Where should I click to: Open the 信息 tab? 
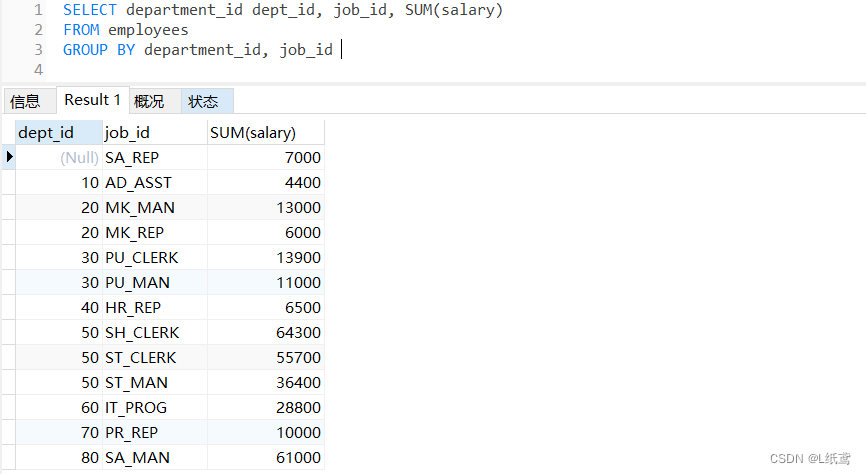pyautogui.click(x=30, y=101)
